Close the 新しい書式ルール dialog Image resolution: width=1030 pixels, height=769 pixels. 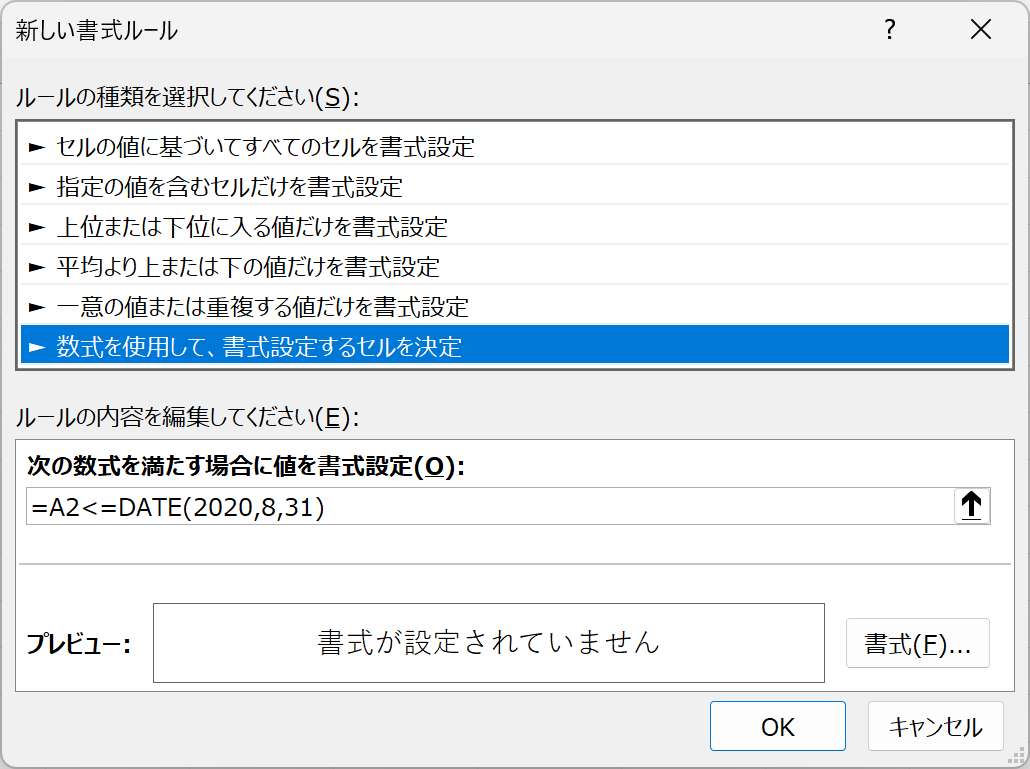pos(981,30)
